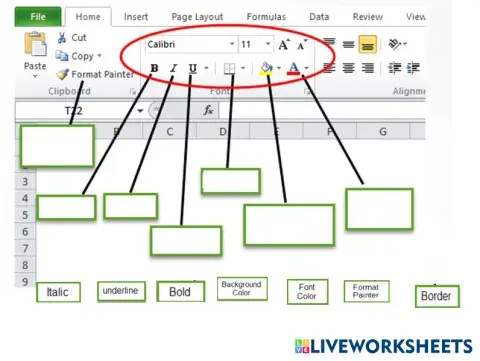Click the Copy icon
480x361 pixels.
point(62,56)
